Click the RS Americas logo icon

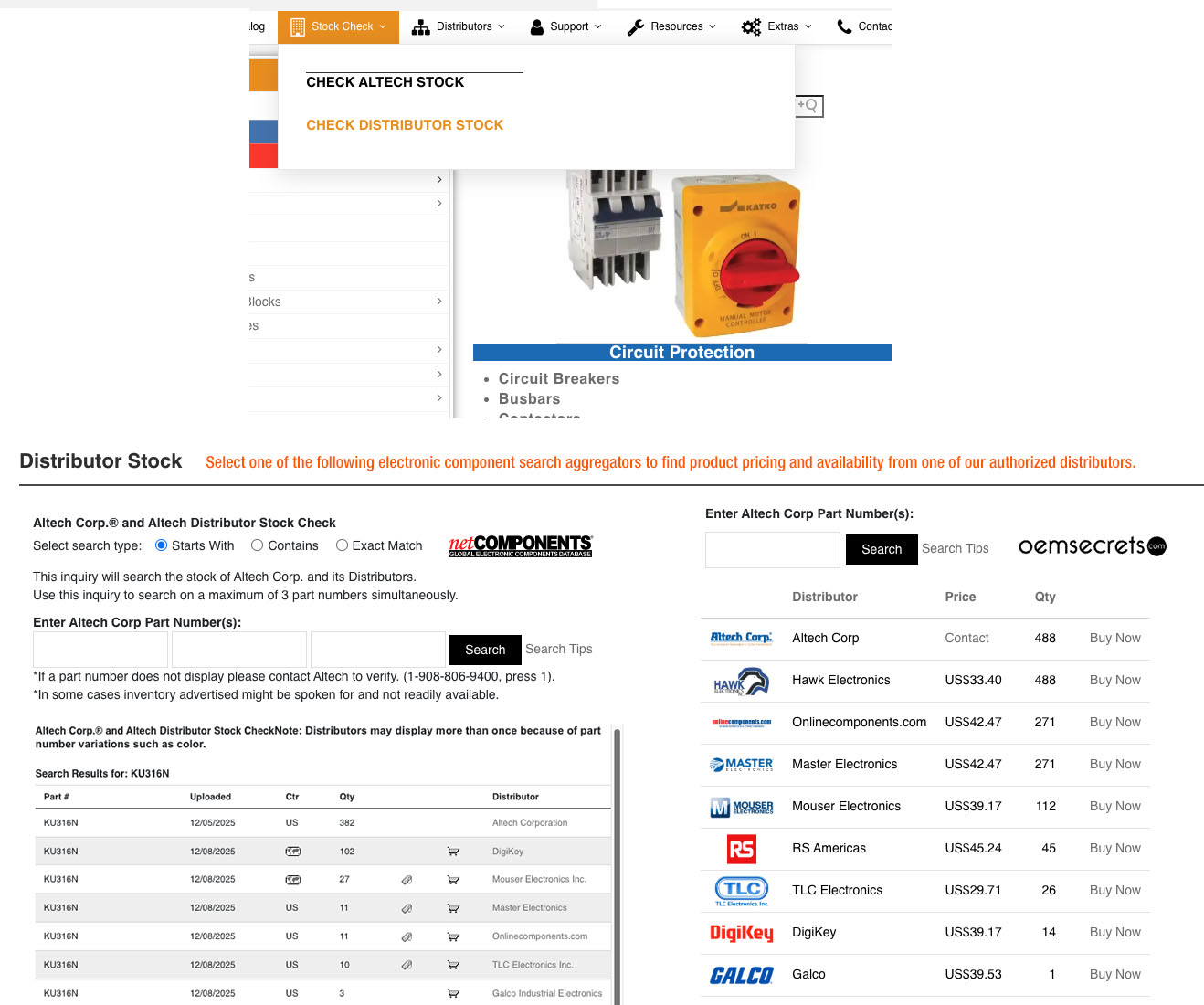point(741,849)
